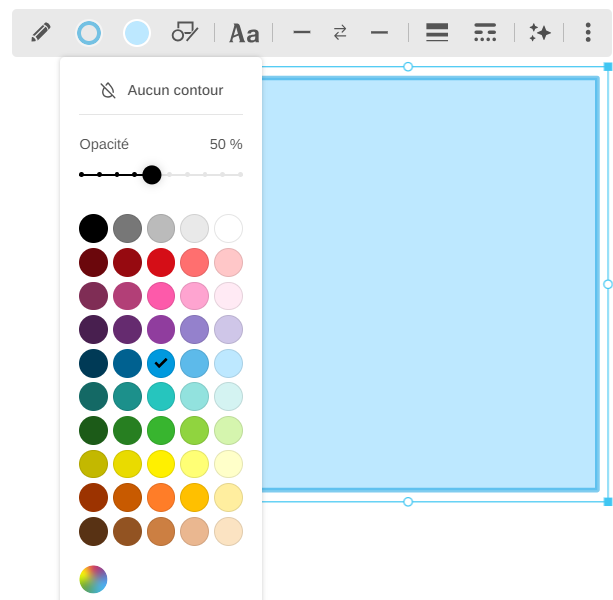This screenshot has width=613, height=600.
Task: Open the Aa text formatting options
Action: coord(244,33)
